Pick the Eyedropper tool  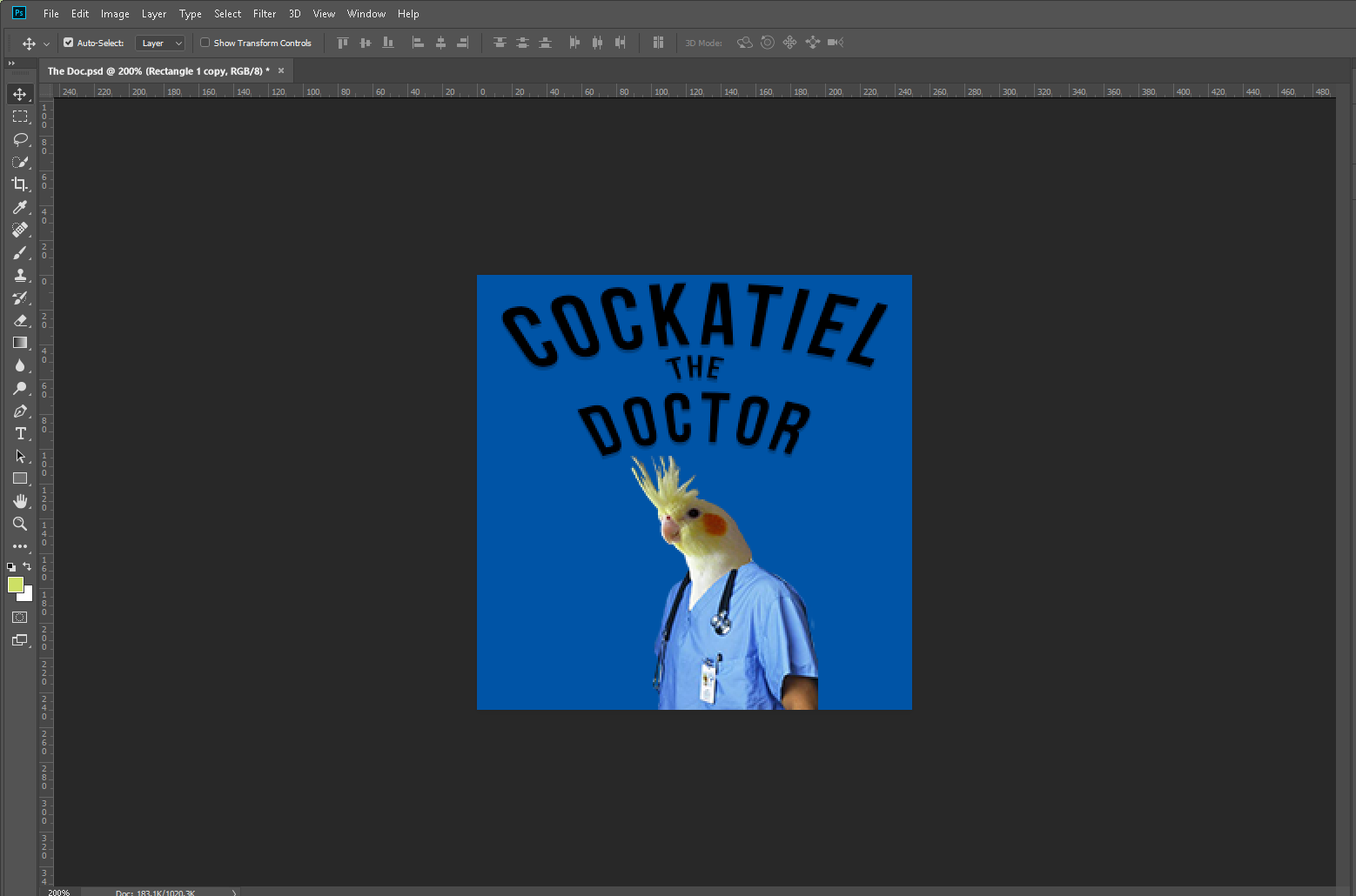tap(20, 207)
